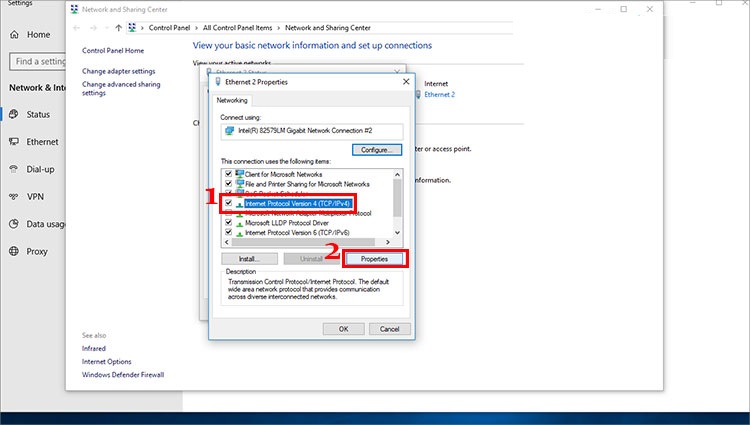Click All Control Panel Items breadcrumb
750x425 pixels.
pos(237,28)
